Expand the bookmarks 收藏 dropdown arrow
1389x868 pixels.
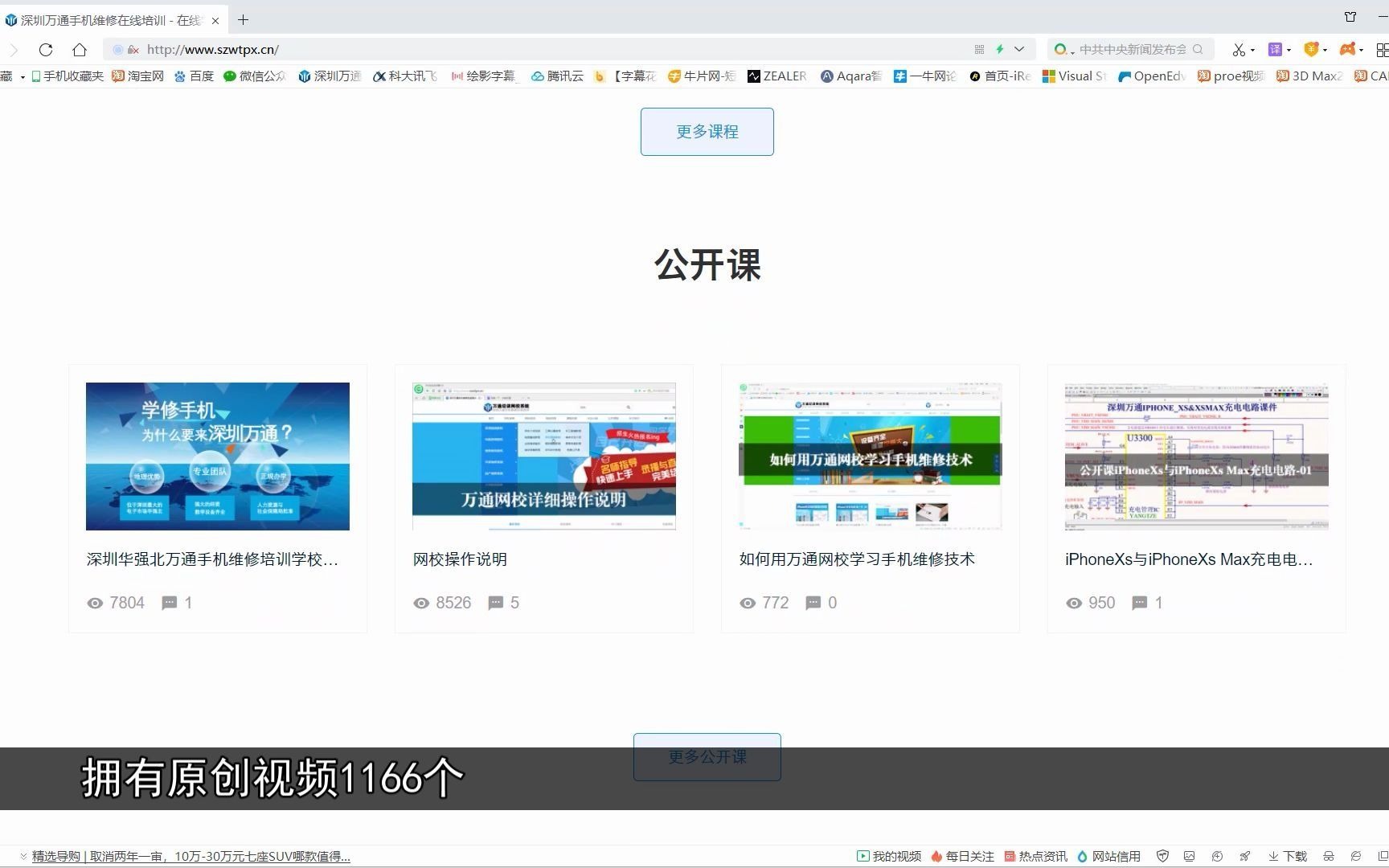click(23, 77)
